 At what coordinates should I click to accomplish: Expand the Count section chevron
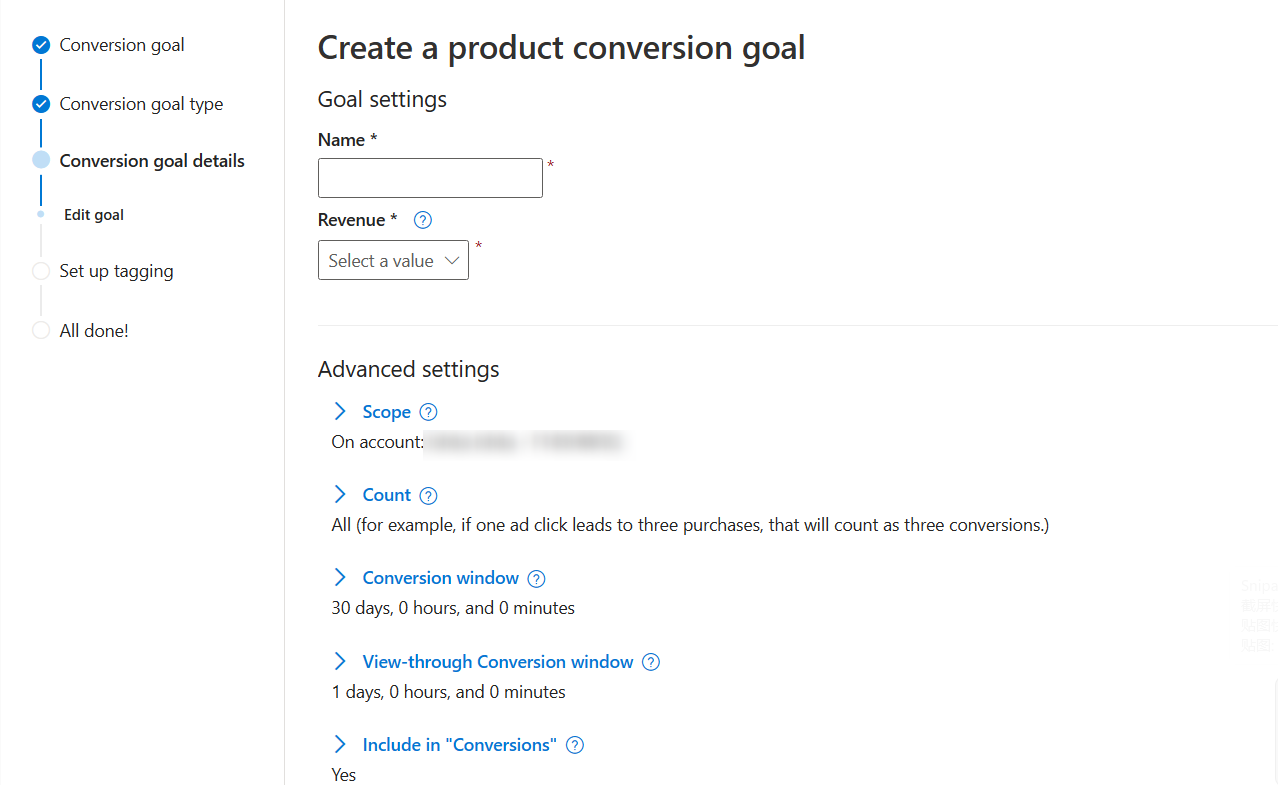pos(340,495)
